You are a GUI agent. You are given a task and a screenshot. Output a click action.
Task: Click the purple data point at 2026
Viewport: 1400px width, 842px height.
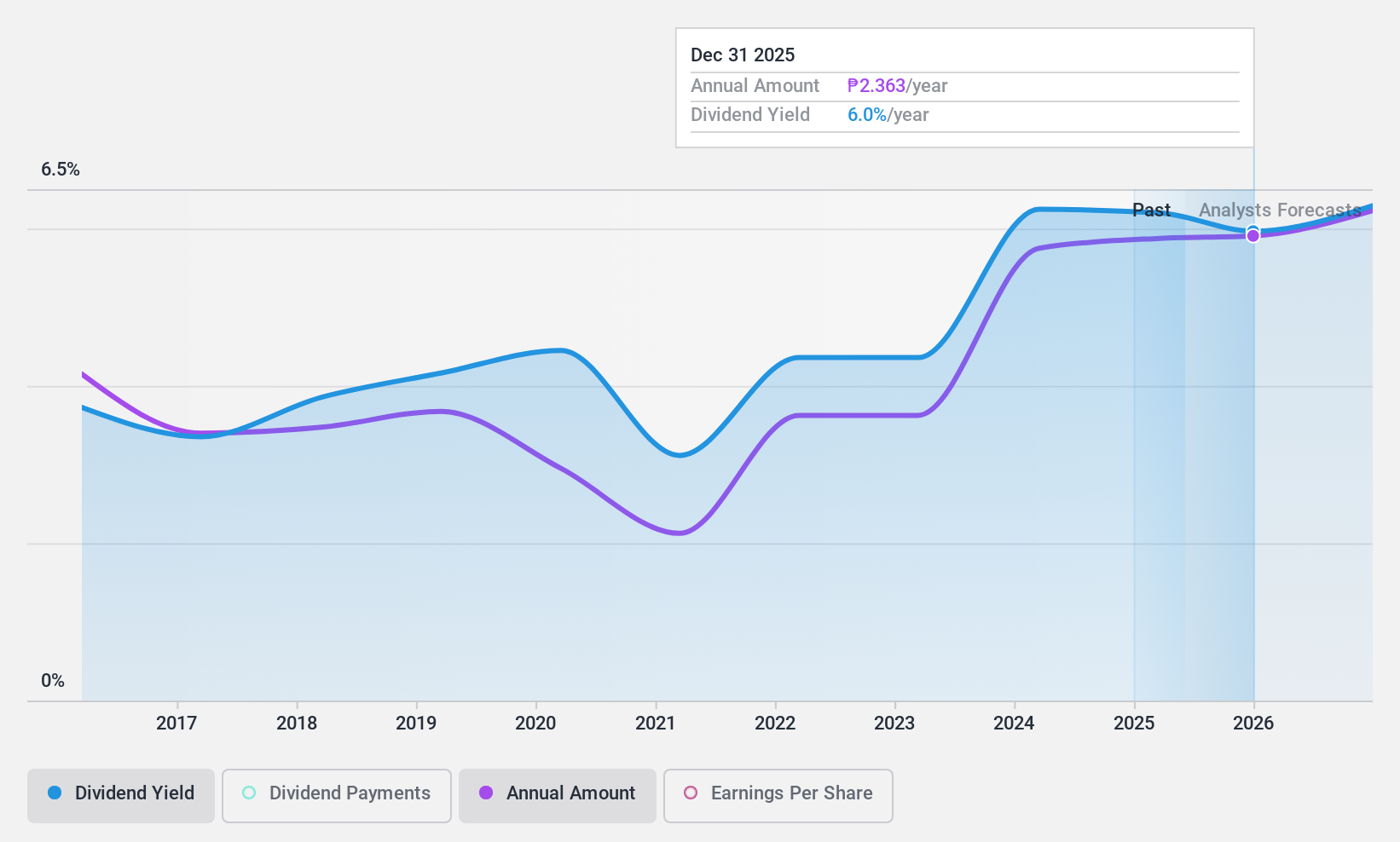pos(1253,236)
